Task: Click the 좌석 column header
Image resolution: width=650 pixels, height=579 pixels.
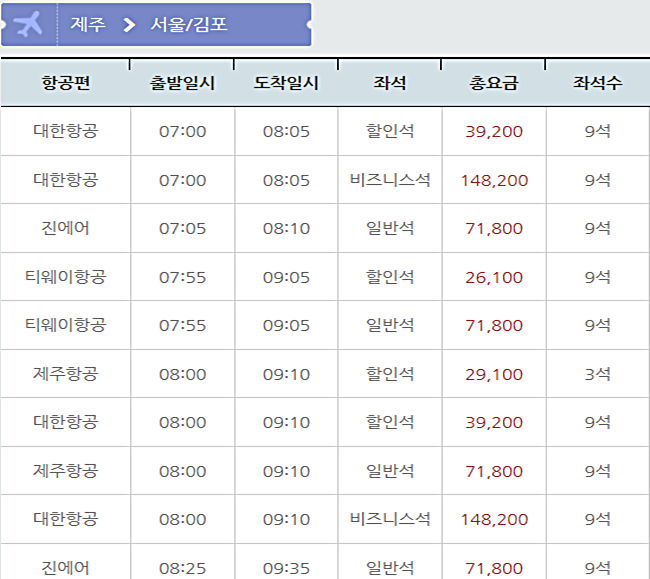Action: (x=390, y=82)
